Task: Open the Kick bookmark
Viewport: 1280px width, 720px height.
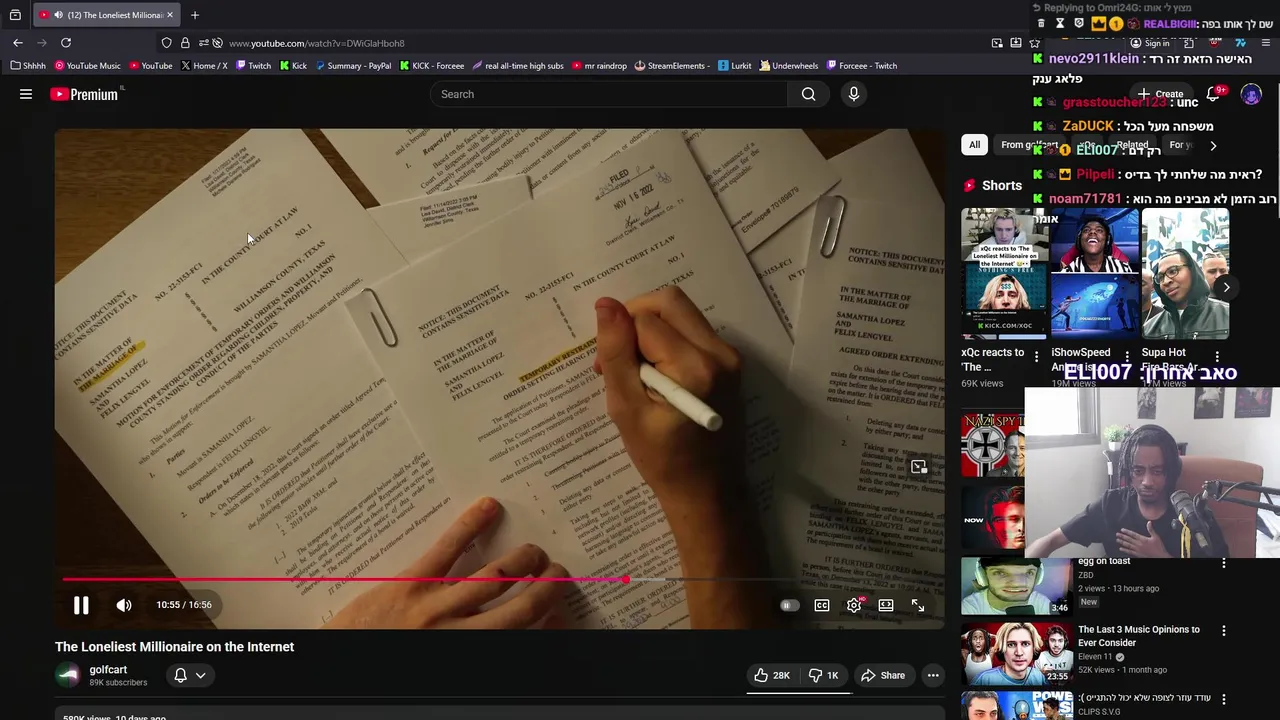Action: [x=293, y=66]
